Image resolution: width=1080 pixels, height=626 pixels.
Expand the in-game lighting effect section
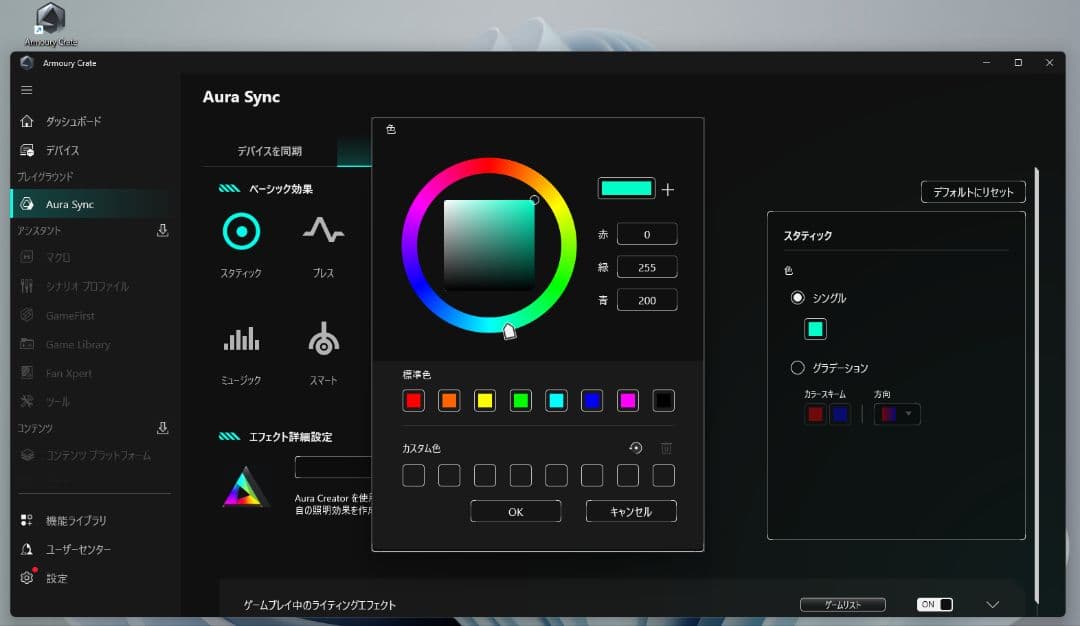pos(993,605)
